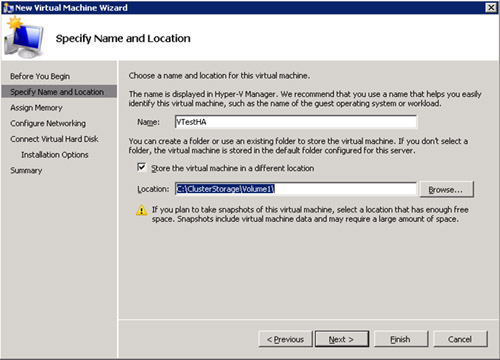
Task: Click the wizard title bar icon
Action: tap(8, 7)
